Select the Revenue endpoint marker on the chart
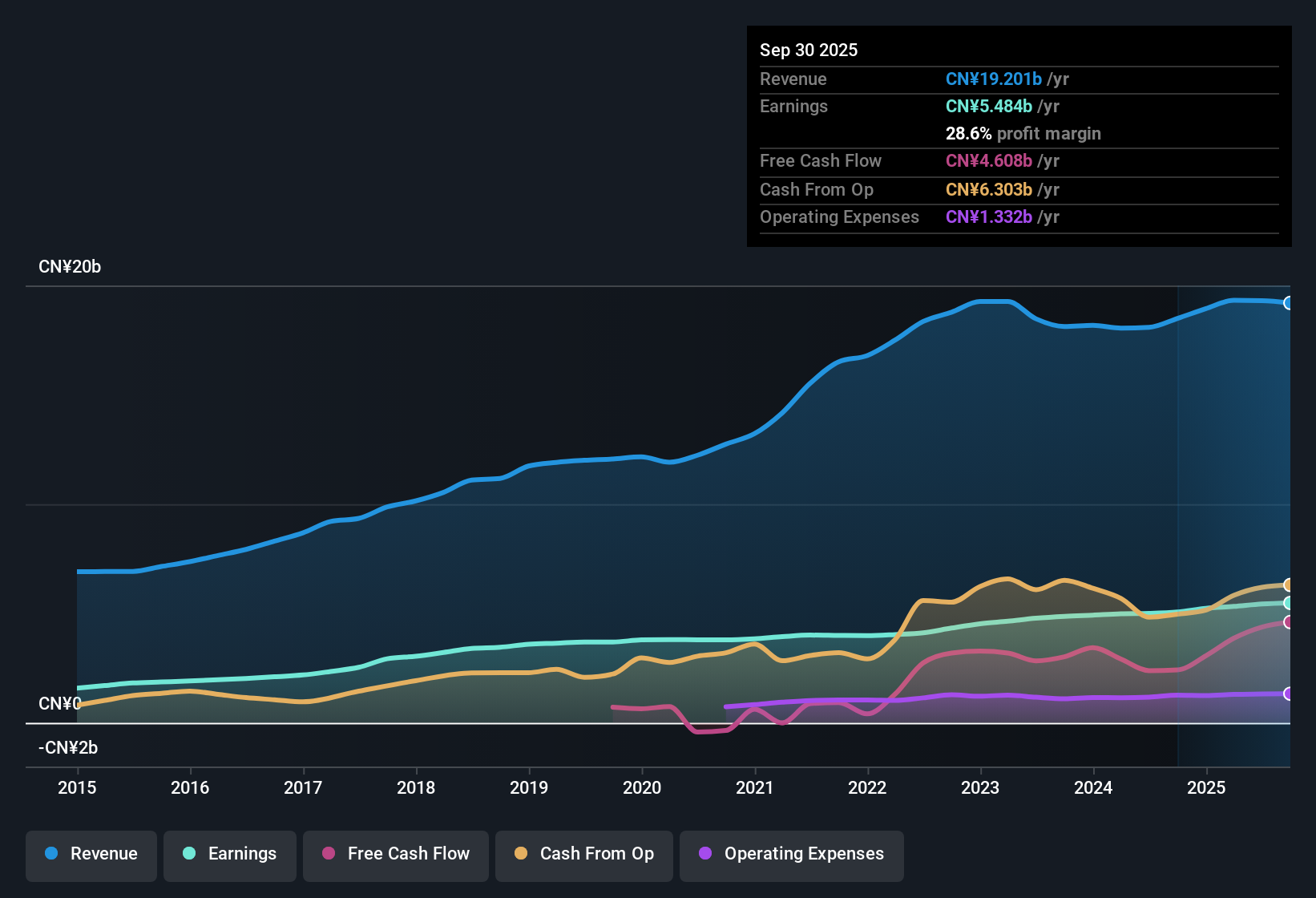 click(1289, 303)
